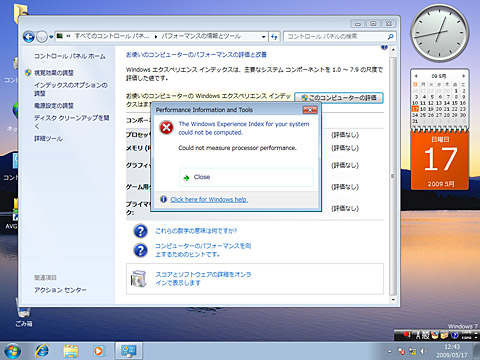The image size is (480, 360).
Task: Click the taskbar clock showing 12:43
Action: pos(452,351)
